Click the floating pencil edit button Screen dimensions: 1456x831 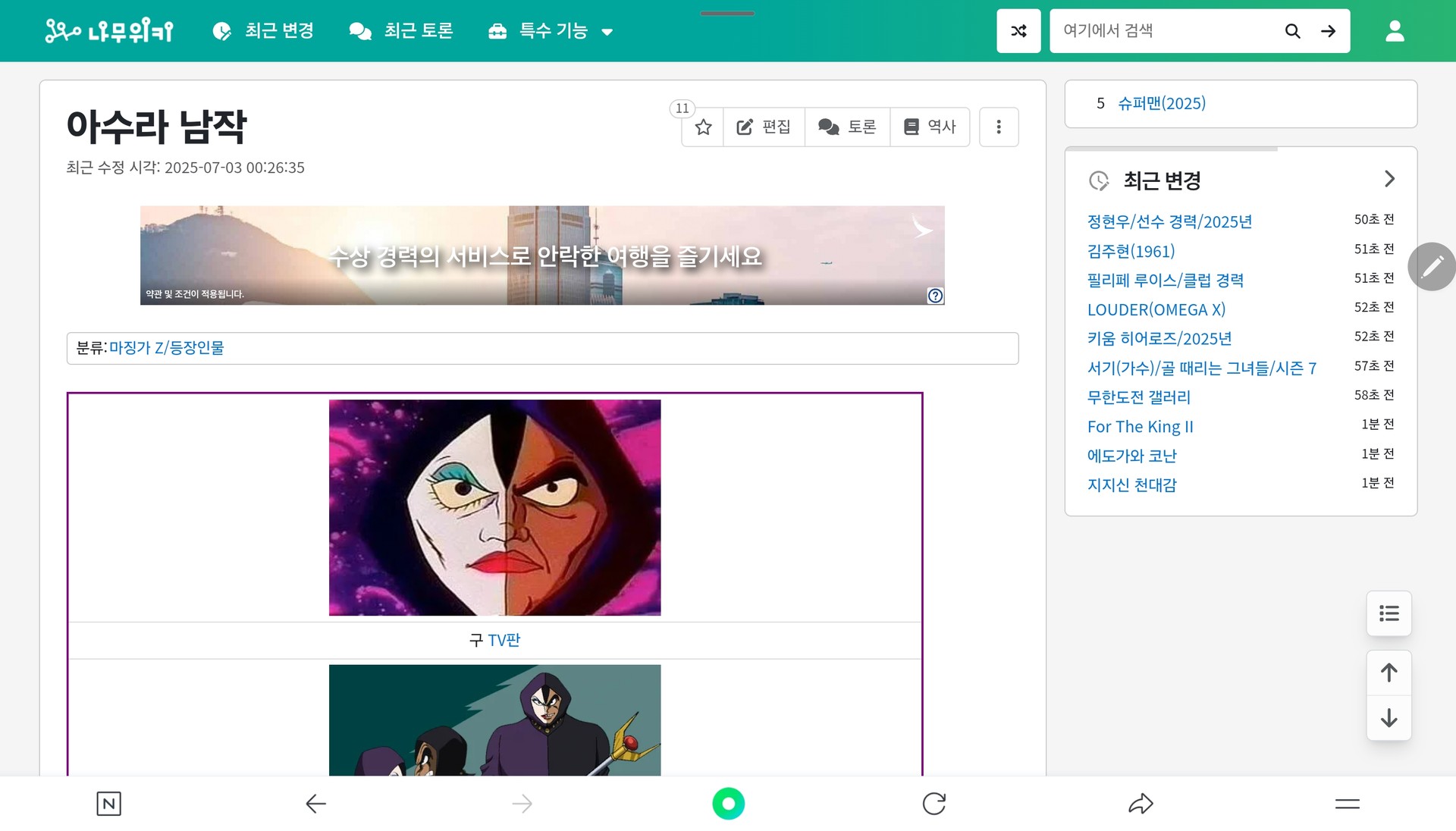pyautogui.click(x=1431, y=266)
